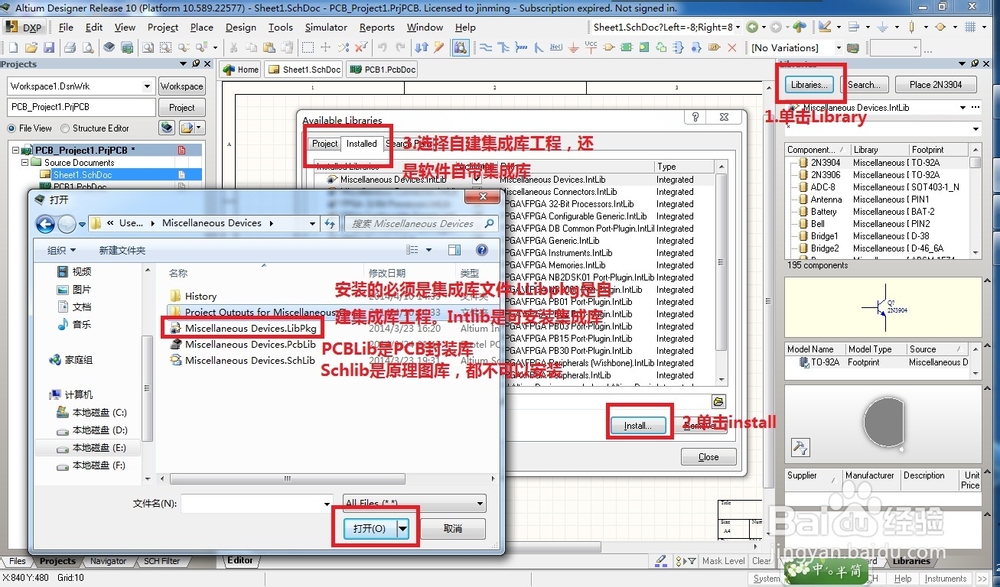Image resolution: width=1000 pixels, height=587 pixels.
Task: Open the 组织 organize dropdown
Action: 62,250
